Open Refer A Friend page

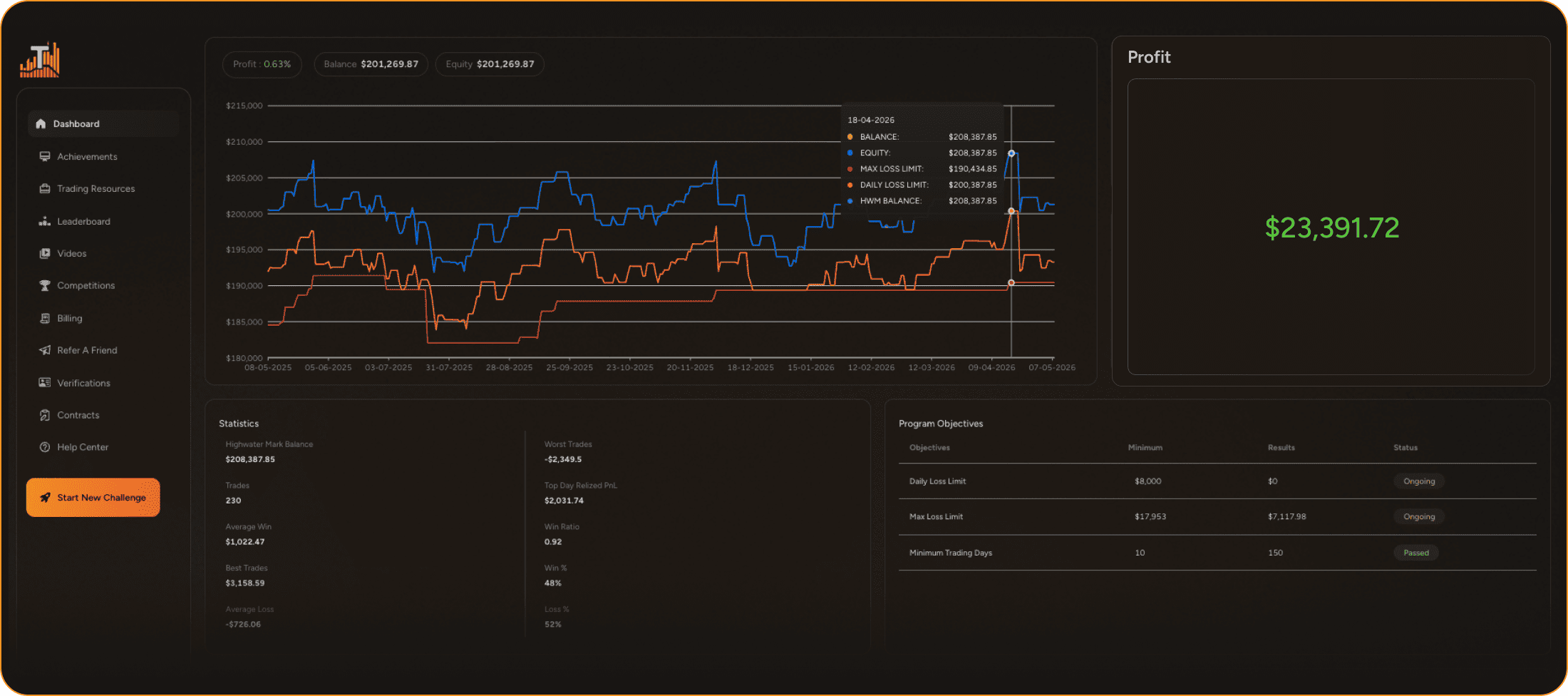[87, 350]
